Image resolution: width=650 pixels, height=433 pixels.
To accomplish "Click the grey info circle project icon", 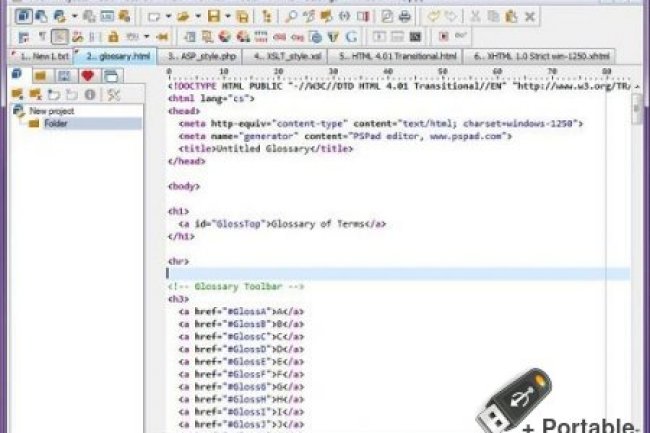I will 90,94.
